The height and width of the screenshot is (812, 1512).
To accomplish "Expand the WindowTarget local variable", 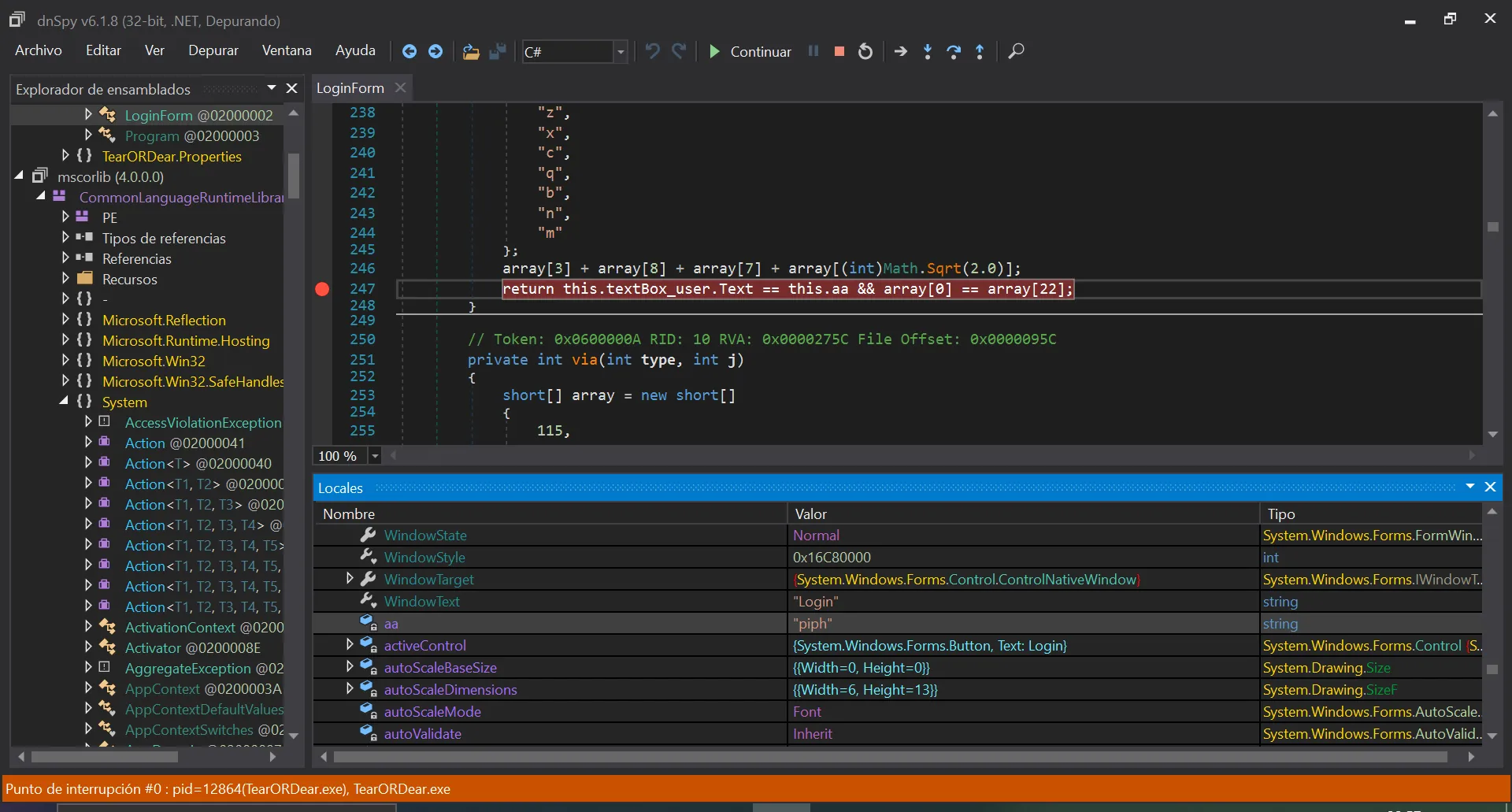I will pos(350,579).
